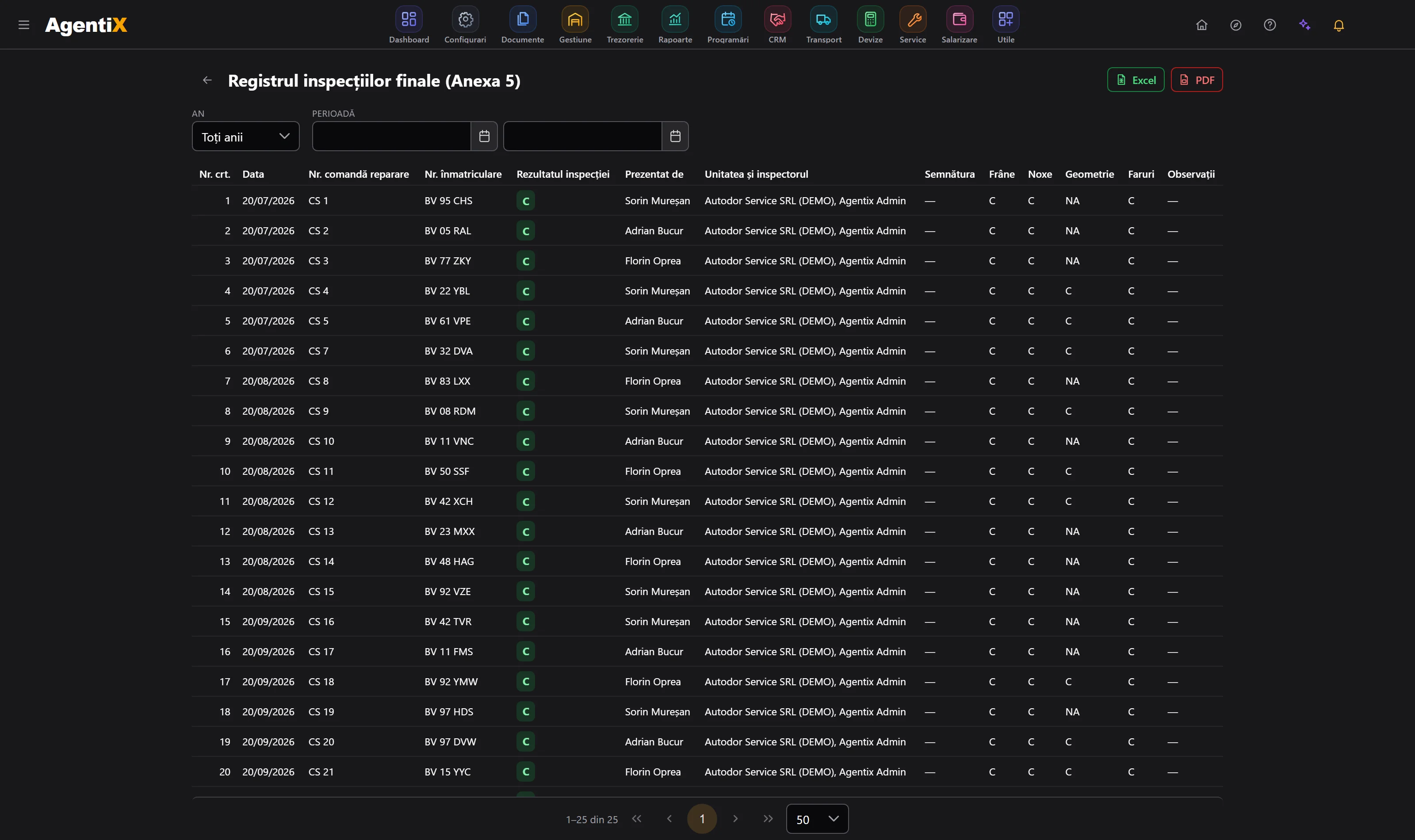Expand the 50 rows-per-page dropdown
This screenshot has width=1415, height=840.
pos(817,818)
